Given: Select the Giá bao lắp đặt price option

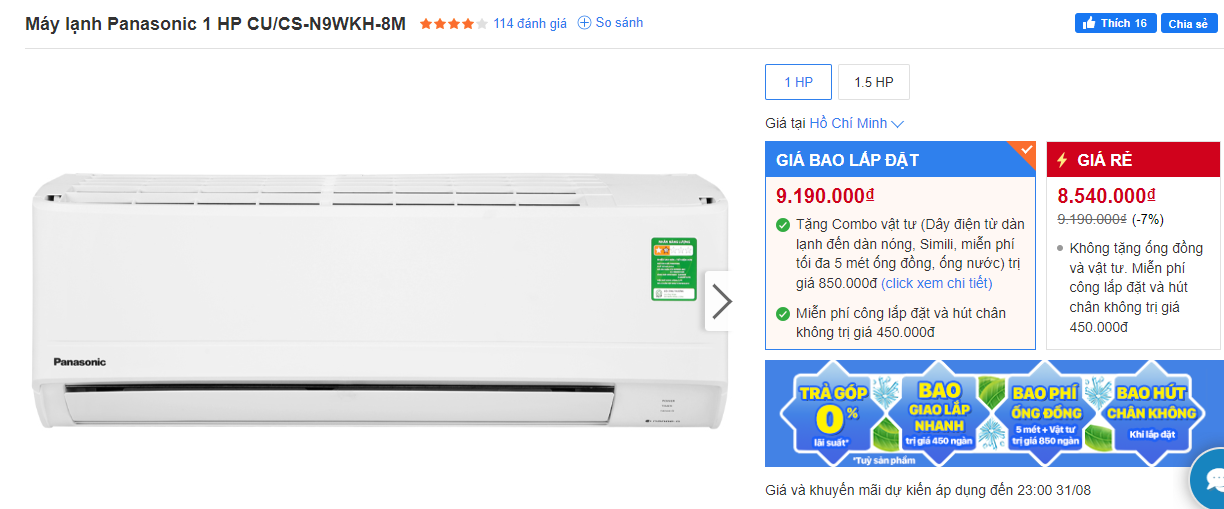Looking at the screenshot, I should tap(900, 245).
